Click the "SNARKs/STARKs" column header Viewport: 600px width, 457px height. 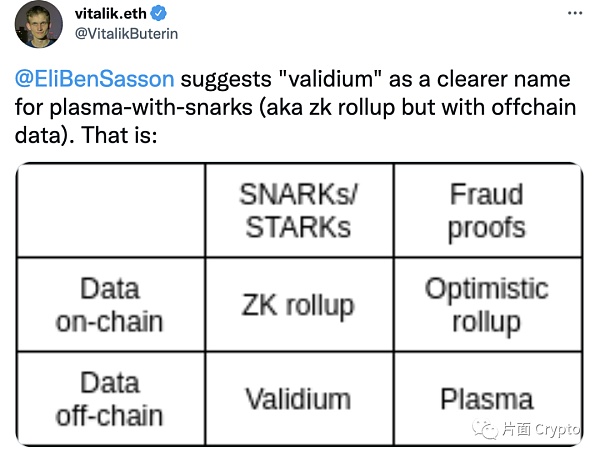[298, 210]
